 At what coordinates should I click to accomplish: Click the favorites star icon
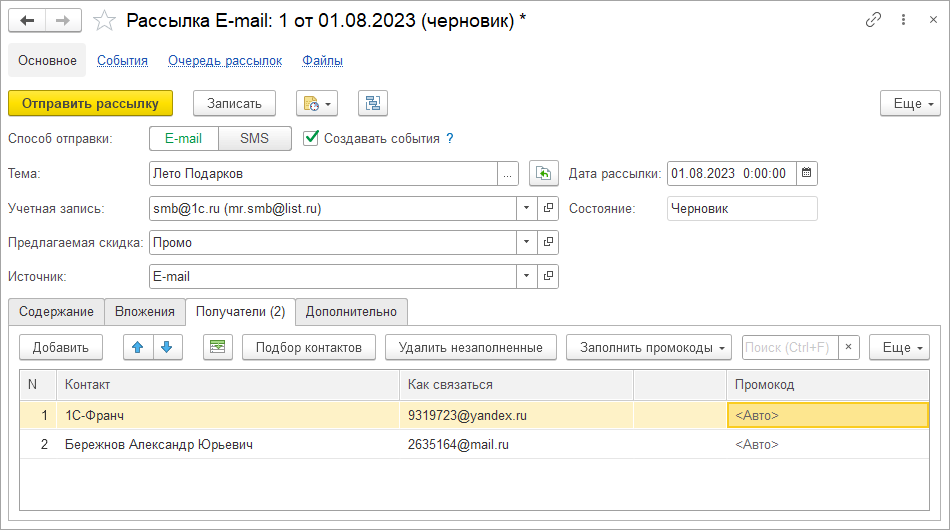pos(102,21)
